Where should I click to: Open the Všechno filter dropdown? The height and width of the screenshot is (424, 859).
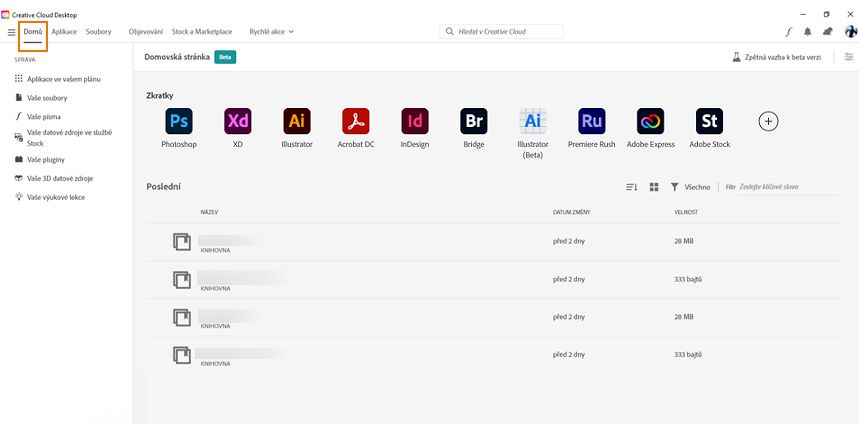point(697,187)
